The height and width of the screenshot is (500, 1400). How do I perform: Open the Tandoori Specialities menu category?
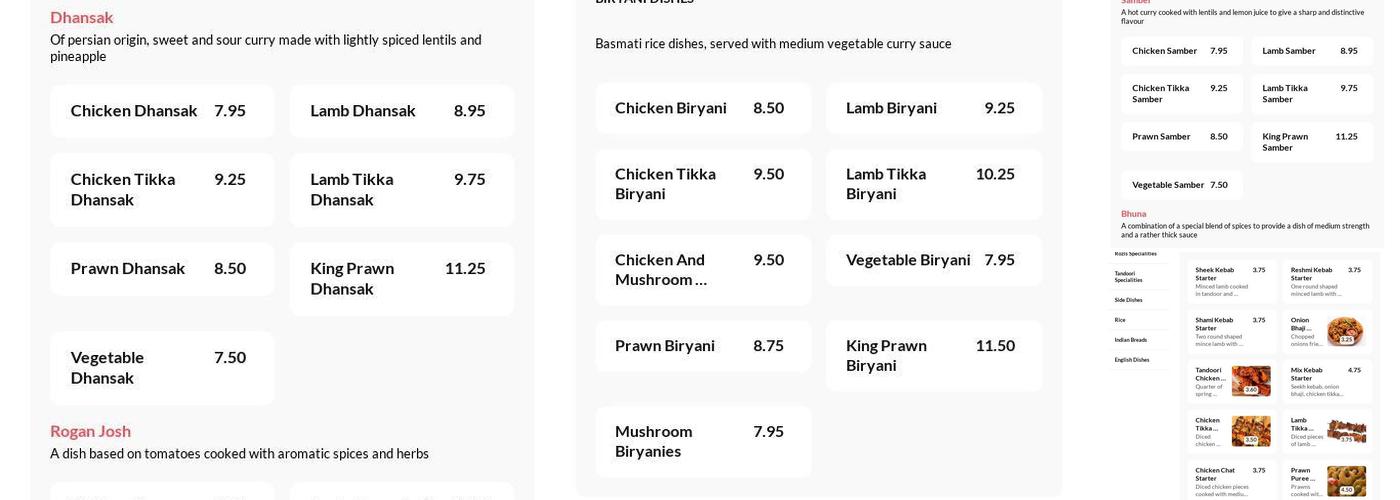1128,276
